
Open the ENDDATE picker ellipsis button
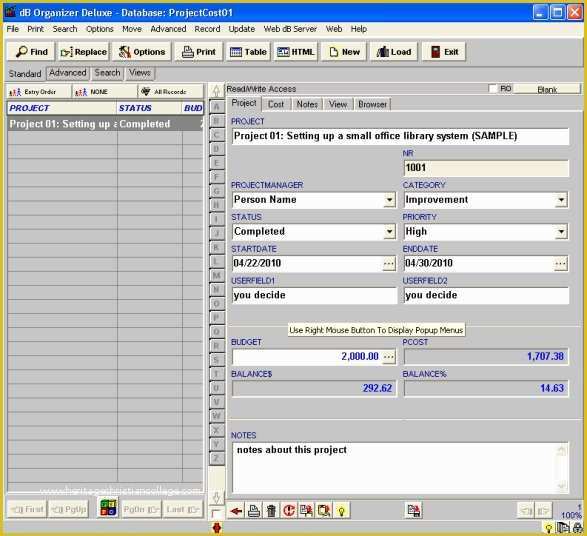(x=560, y=264)
